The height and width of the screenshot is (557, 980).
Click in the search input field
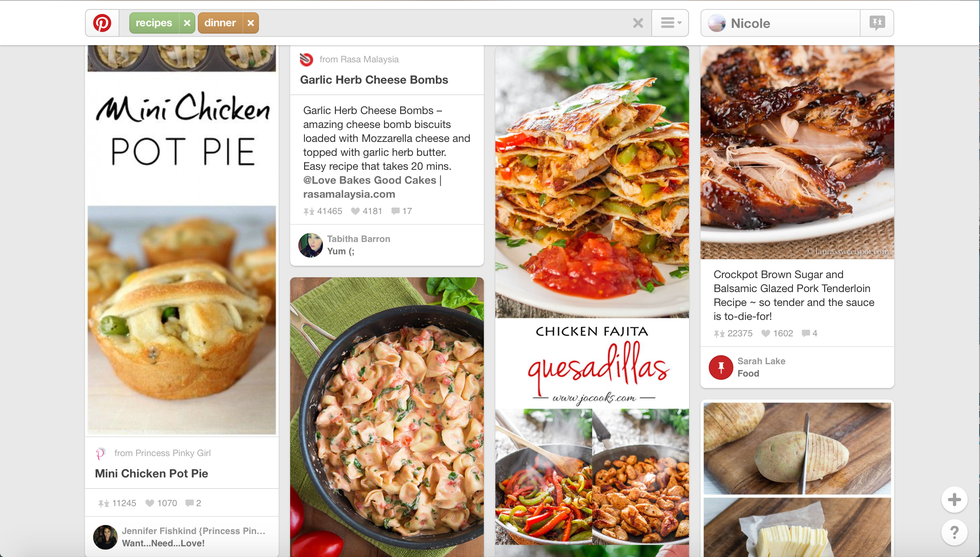click(x=442, y=23)
